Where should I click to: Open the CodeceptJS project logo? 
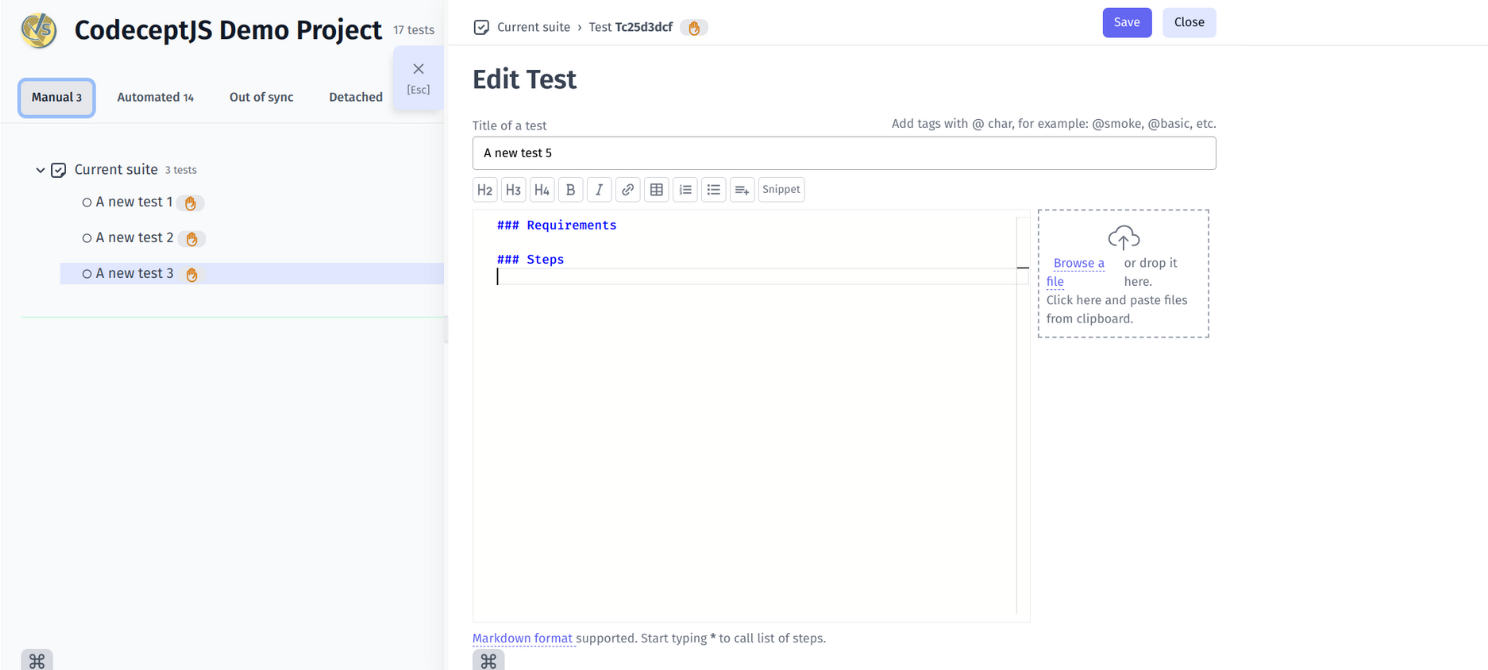(x=36, y=30)
